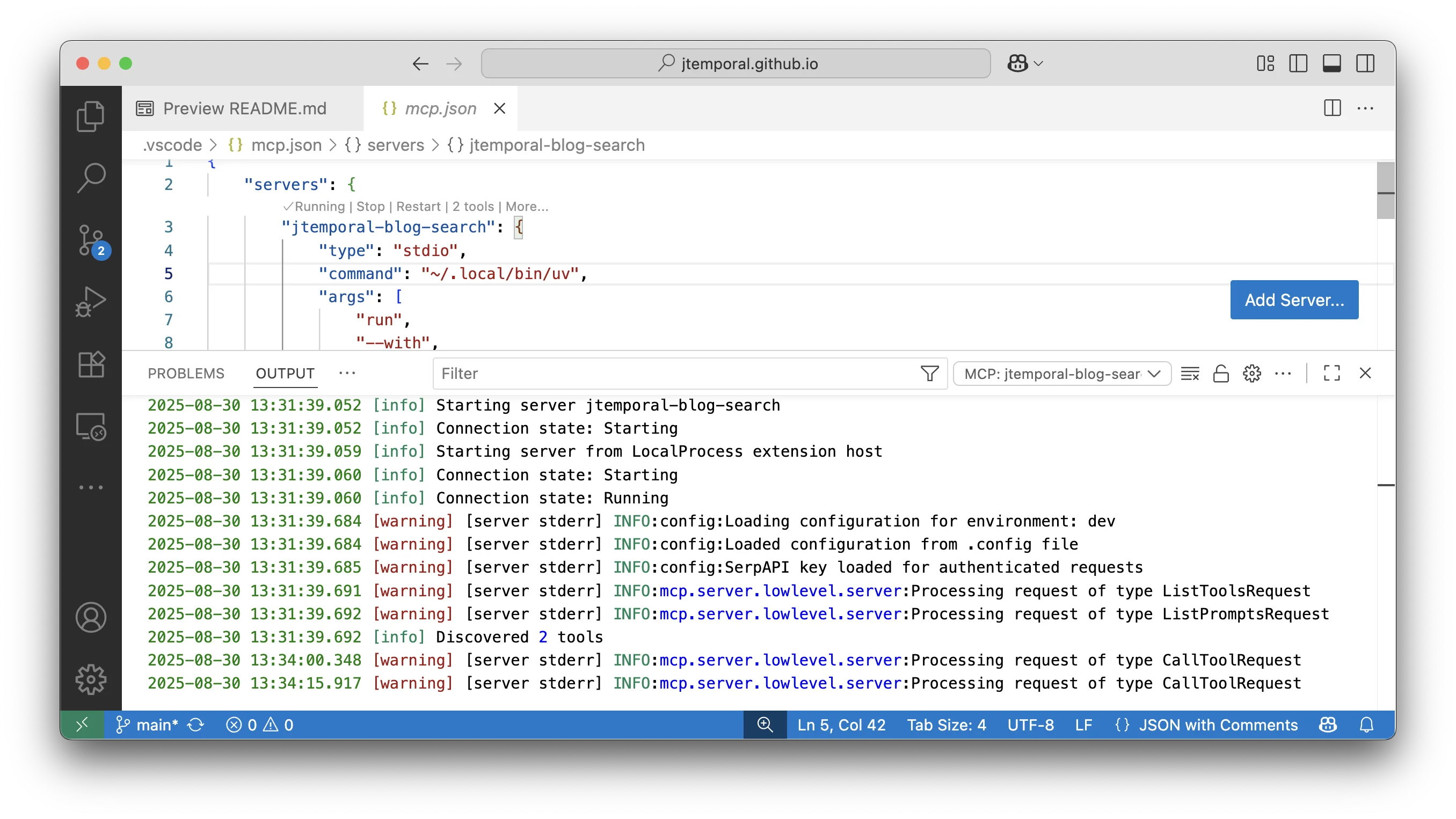Open the notifications bell in status bar

click(x=1367, y=725)
